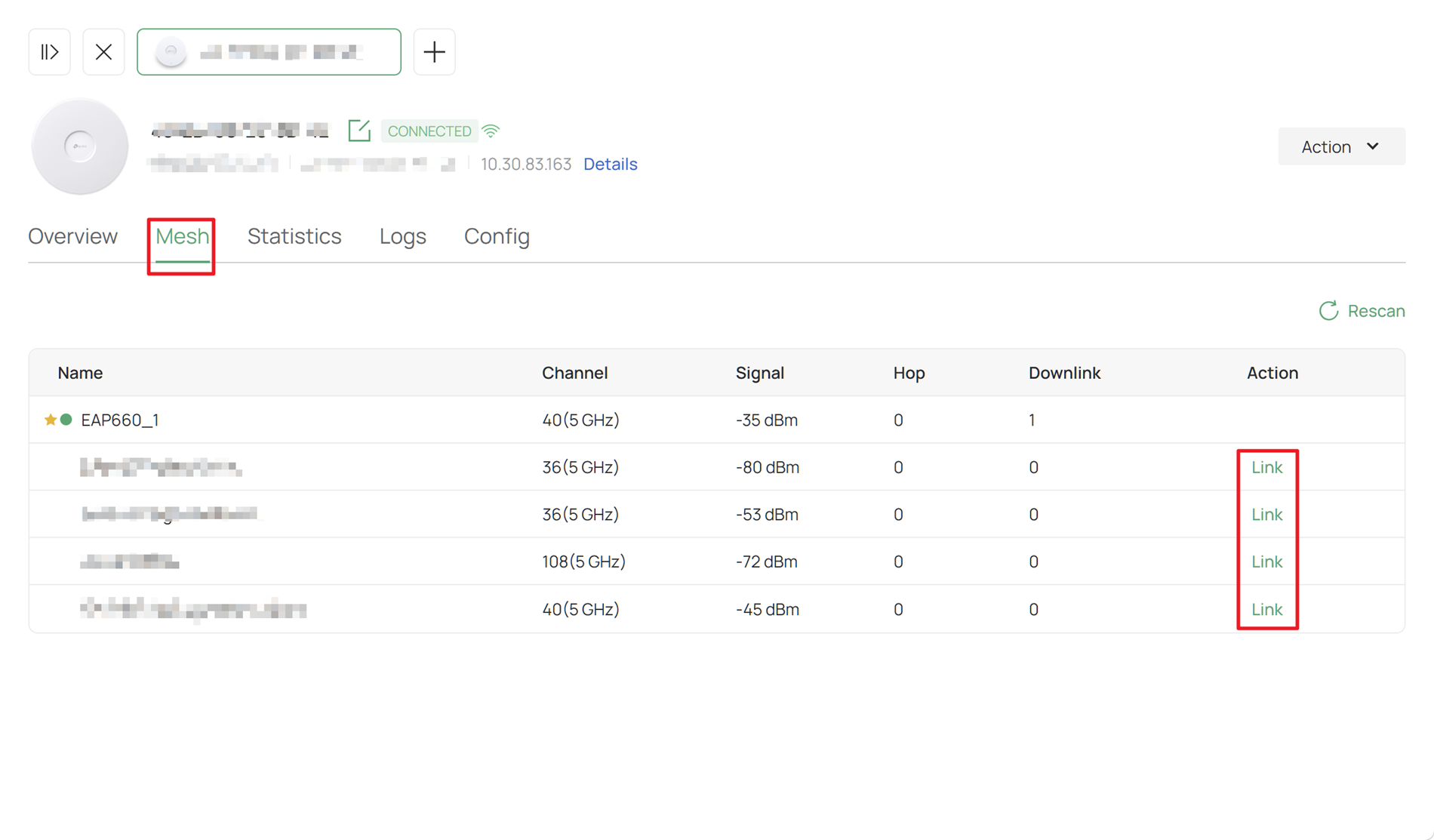Click the -80 dBm signal cell
The height and width of the screenshot is (840, 1434).
767,467
